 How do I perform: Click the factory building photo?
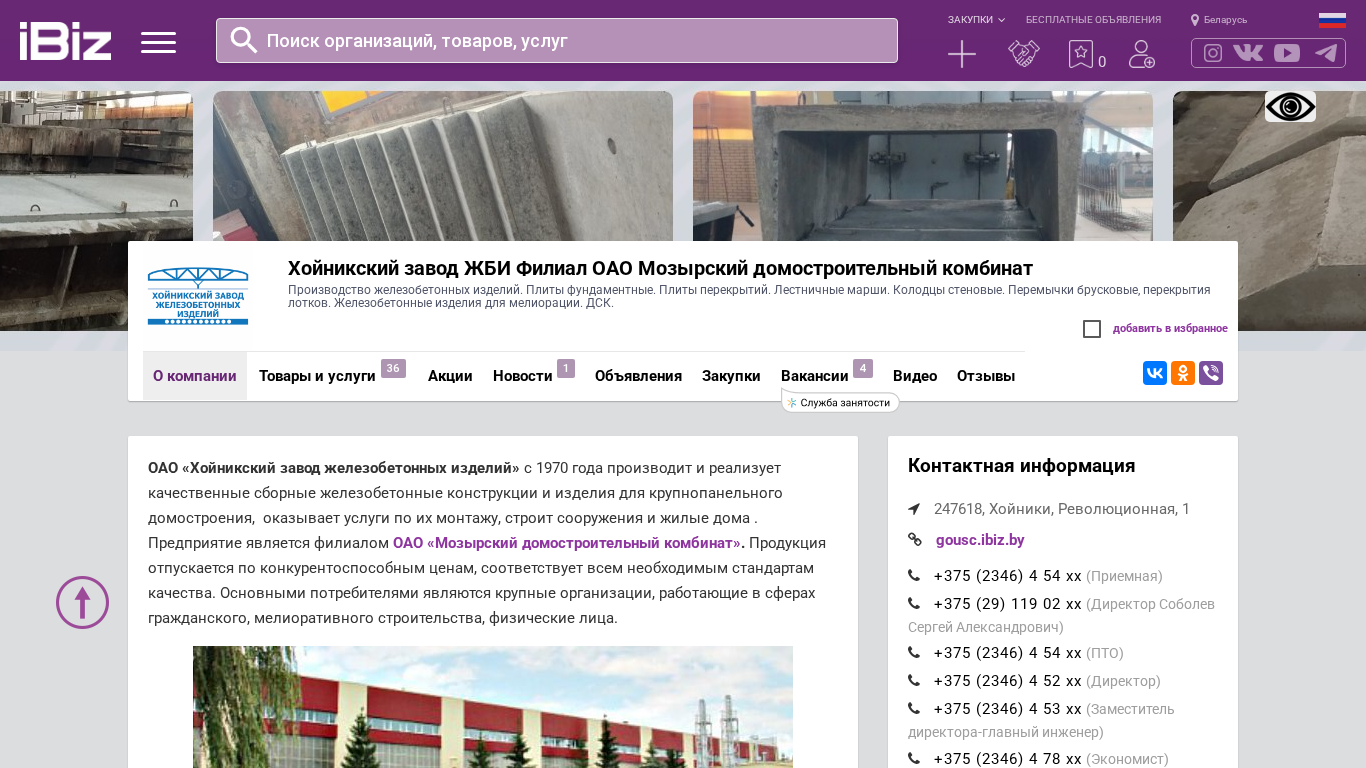pyautogui.click(x=493, y=707)
